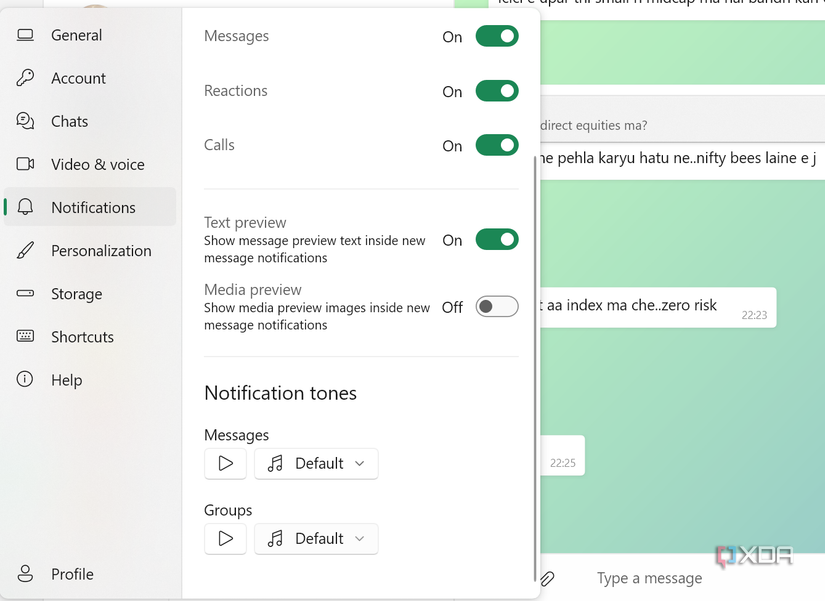Click the 22:25 message bubble

[x=562, y=455]
